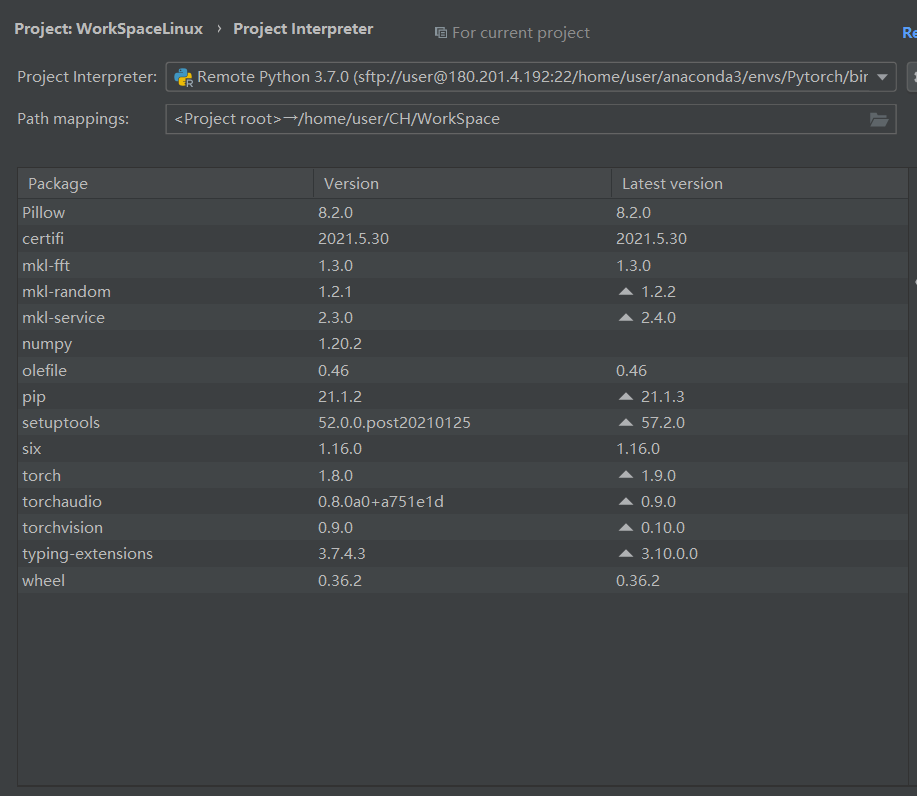Click the 'For current project' text
The image size is (917, 796).
click(x=521, y=33)
